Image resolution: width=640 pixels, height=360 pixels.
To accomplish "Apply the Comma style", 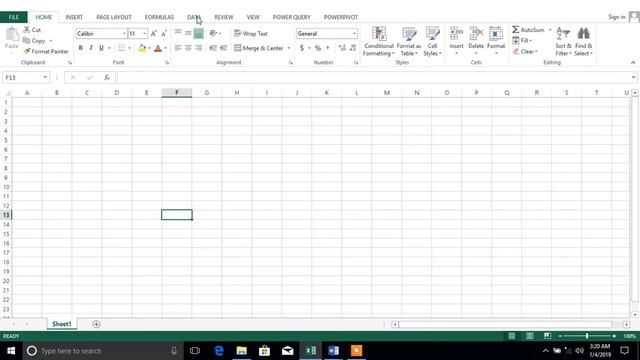I will pyautogui.click(x=328, y=48).
